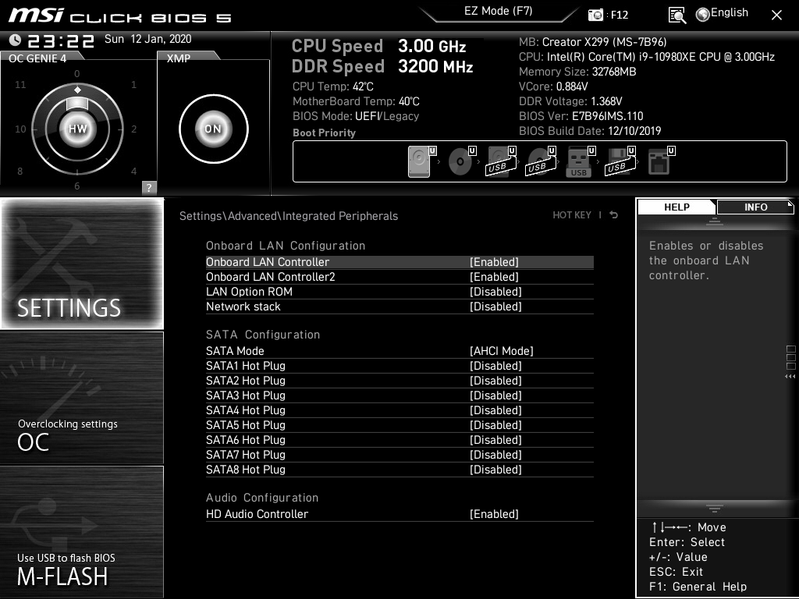
Task: Select the SATA8 Hot Plug row
Action: click(400, 469)
